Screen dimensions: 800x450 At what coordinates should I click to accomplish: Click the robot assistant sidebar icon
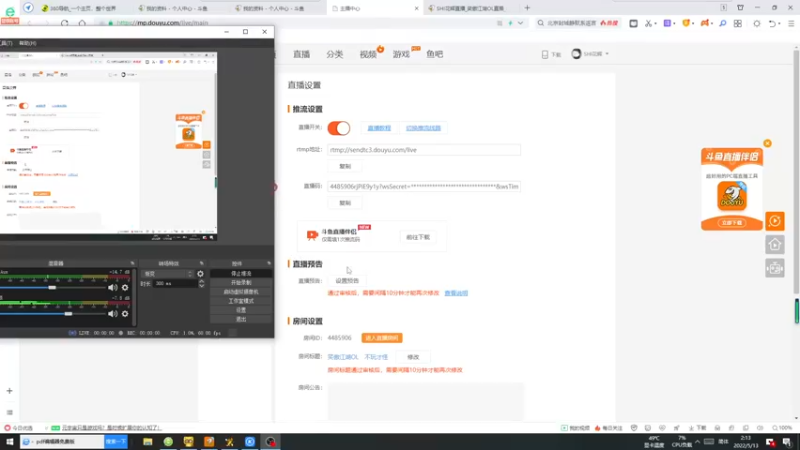click(775, 268)
